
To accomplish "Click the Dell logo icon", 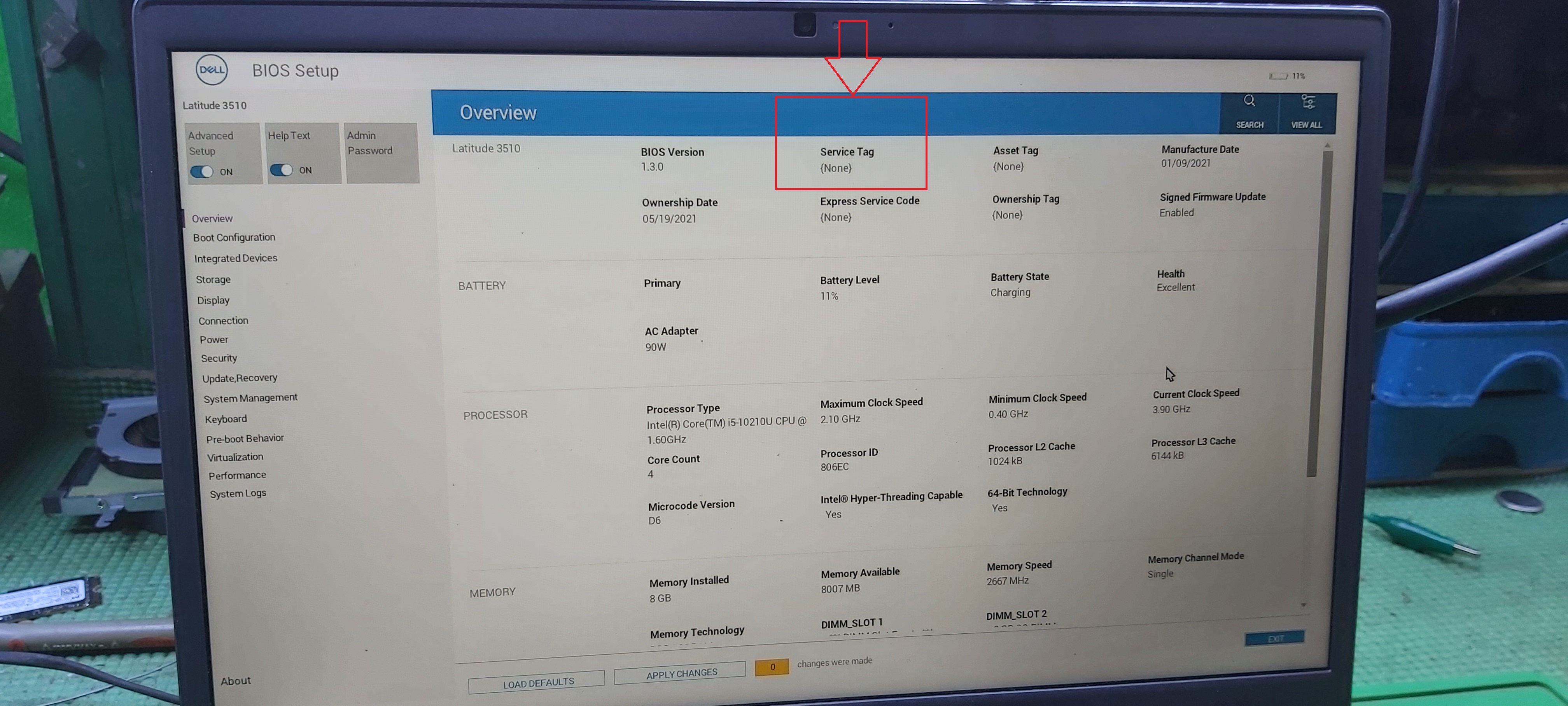I will tap(212, 70).
